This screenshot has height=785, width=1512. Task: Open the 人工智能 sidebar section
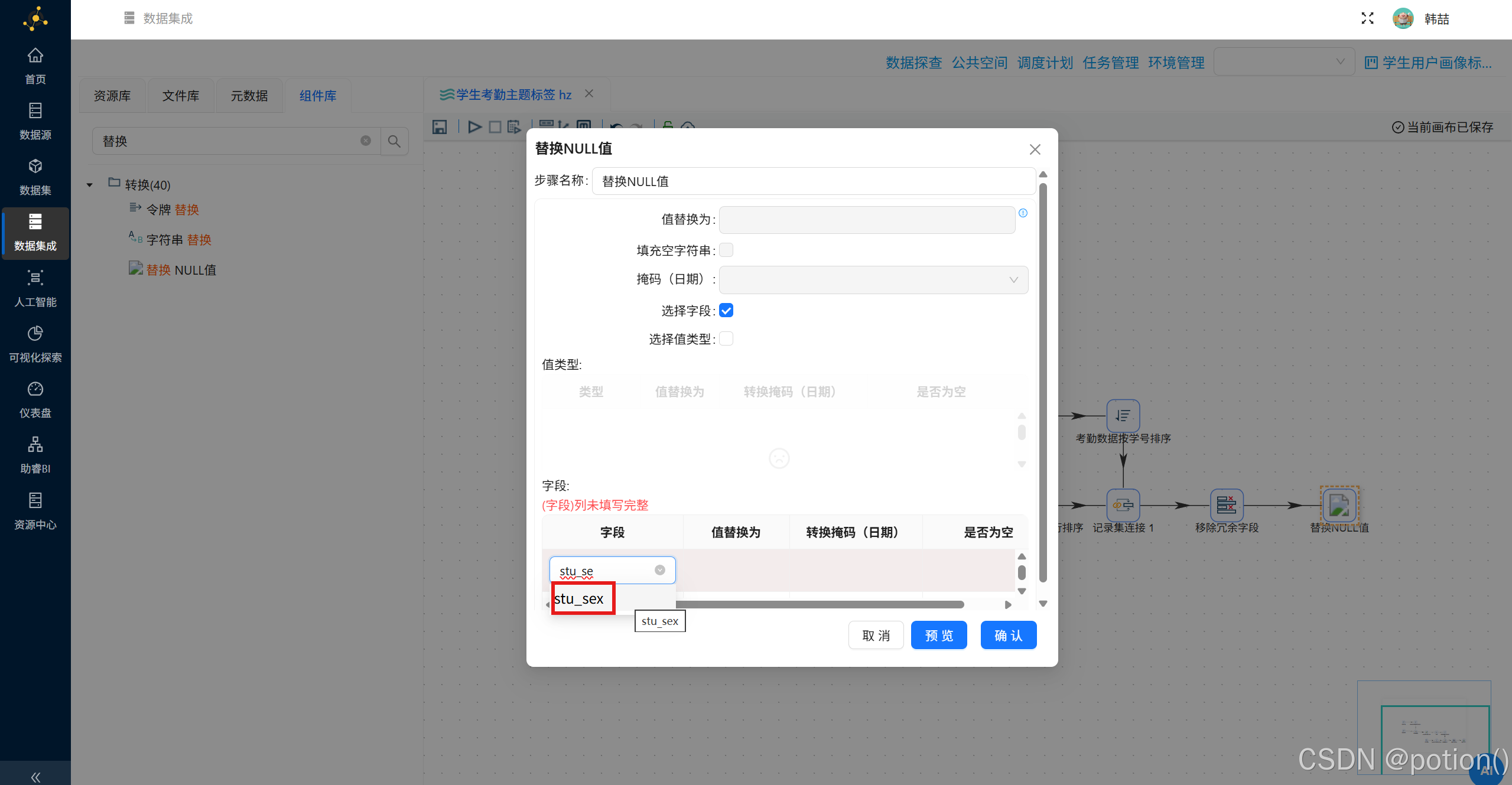tap(35, 288)
